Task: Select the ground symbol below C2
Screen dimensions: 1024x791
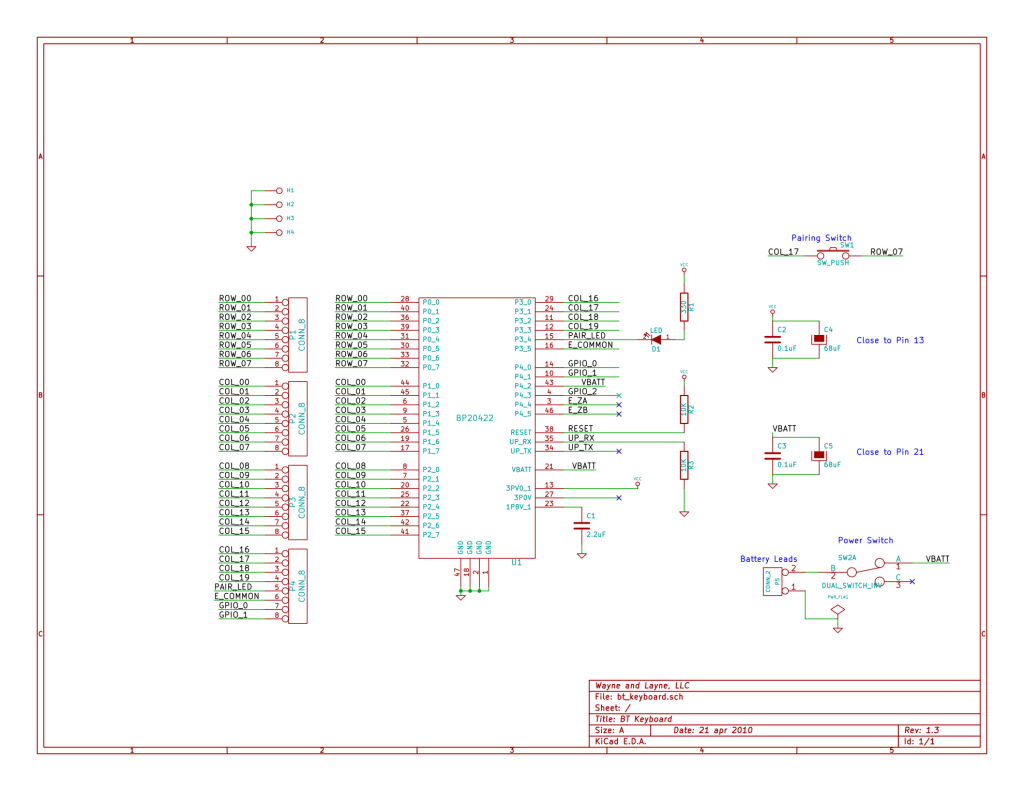Action: coord(772,369)
